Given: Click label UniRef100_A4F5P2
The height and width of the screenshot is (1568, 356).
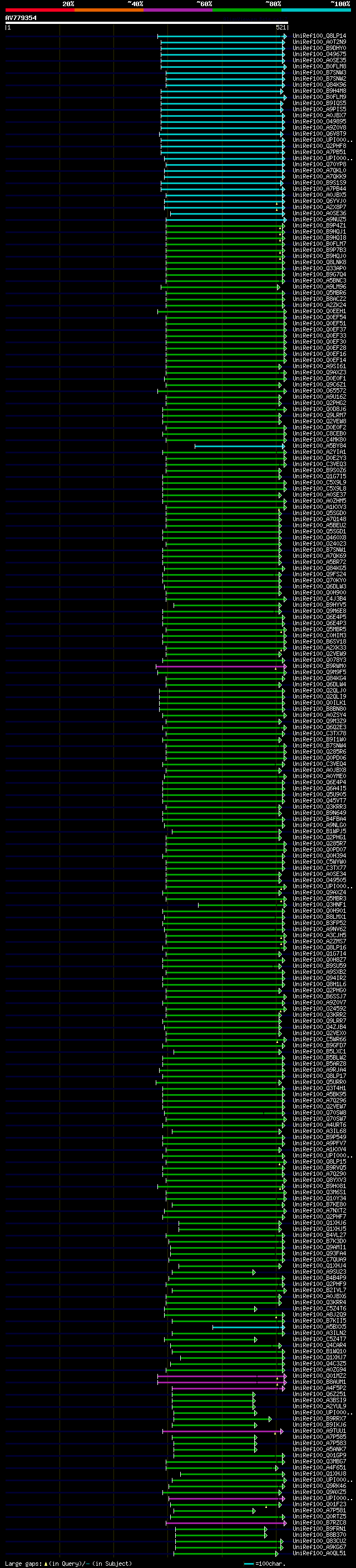Looking at the screenshot, I should coord(319,1388).
